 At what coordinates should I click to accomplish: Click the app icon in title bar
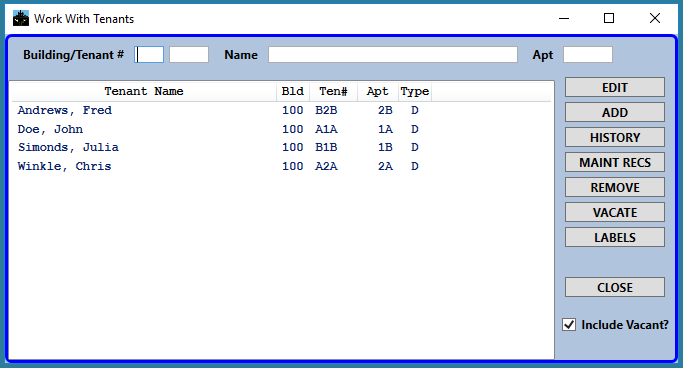pos(20,18)
